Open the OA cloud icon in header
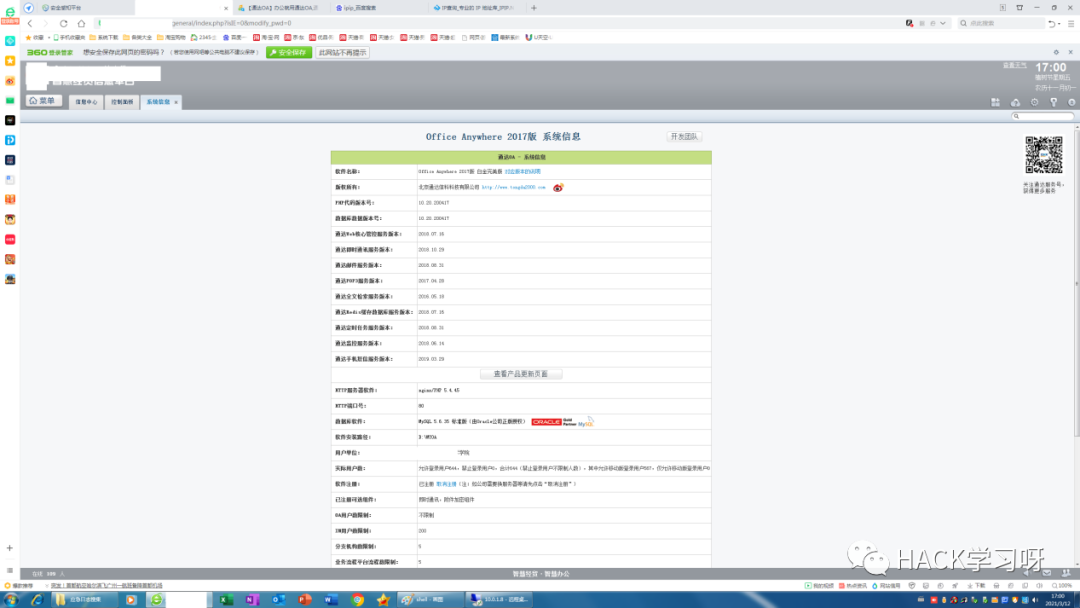This screenshot has height=608, width=1080. click(x=1015, y=102)
